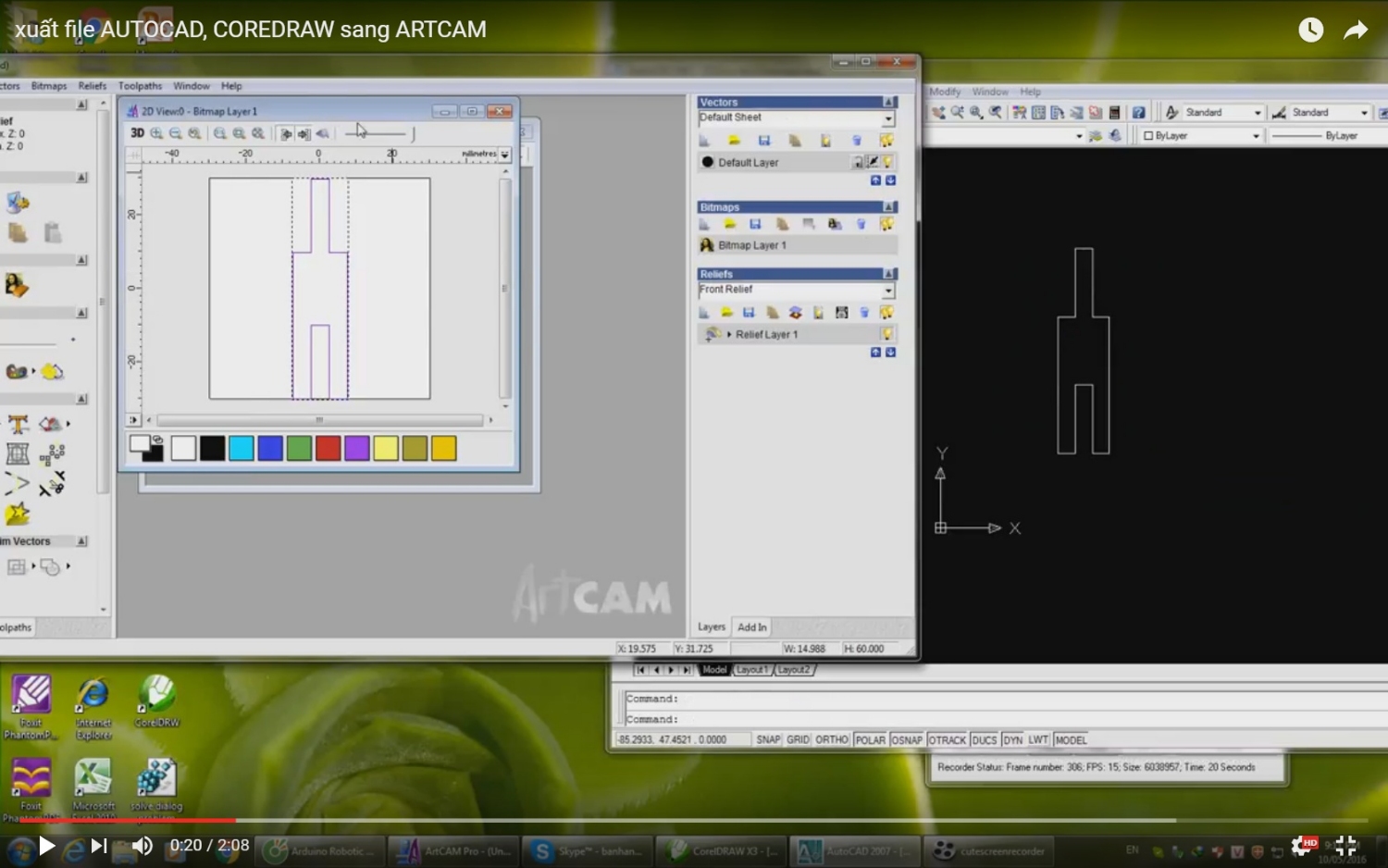Switch to the Layout1 tab in AutoCAD

pos(751,670)
